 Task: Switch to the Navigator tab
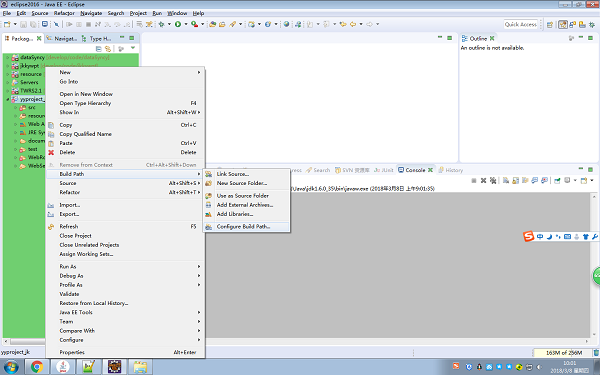[62, 39]
